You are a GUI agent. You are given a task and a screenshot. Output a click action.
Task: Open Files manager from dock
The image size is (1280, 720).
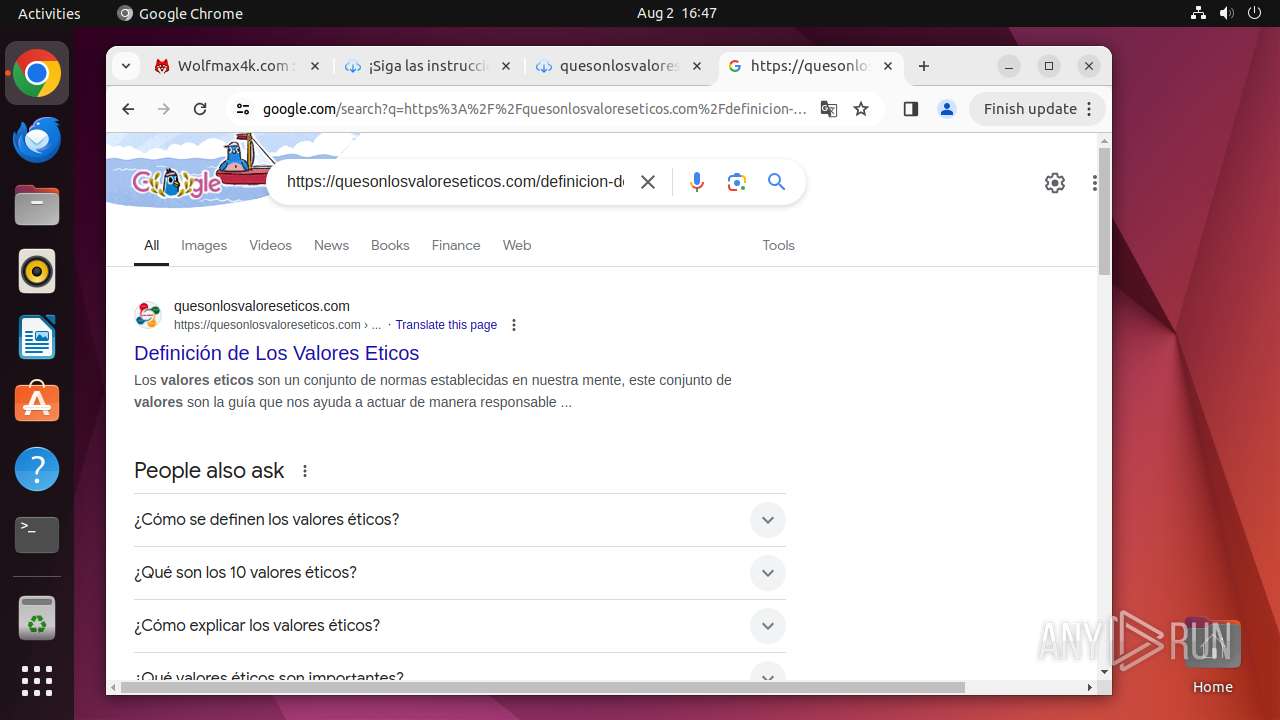[37, 205]
